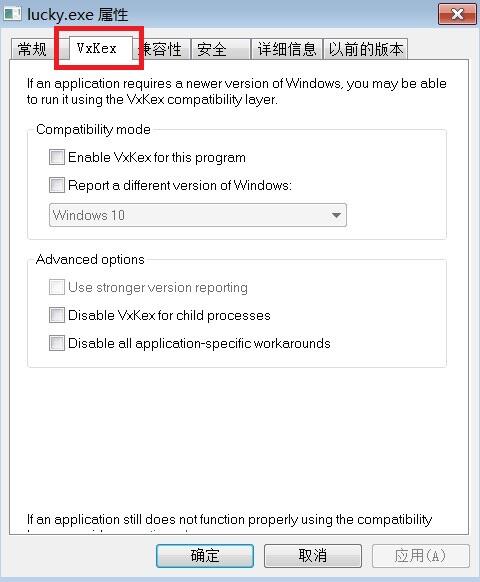Check Disable VxKex for child processes

tap(57, 315)
